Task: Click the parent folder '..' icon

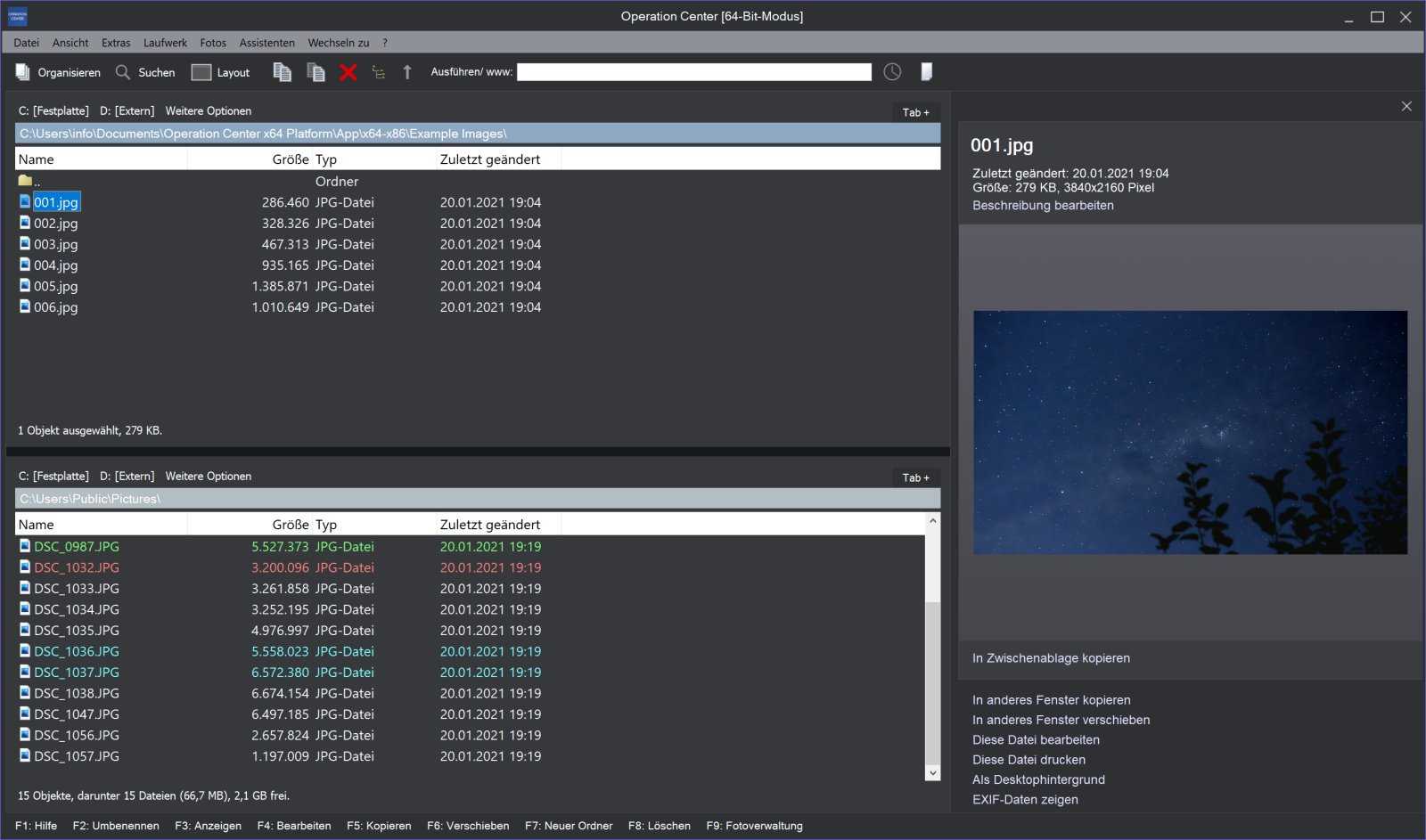Action: coord(25,181)
